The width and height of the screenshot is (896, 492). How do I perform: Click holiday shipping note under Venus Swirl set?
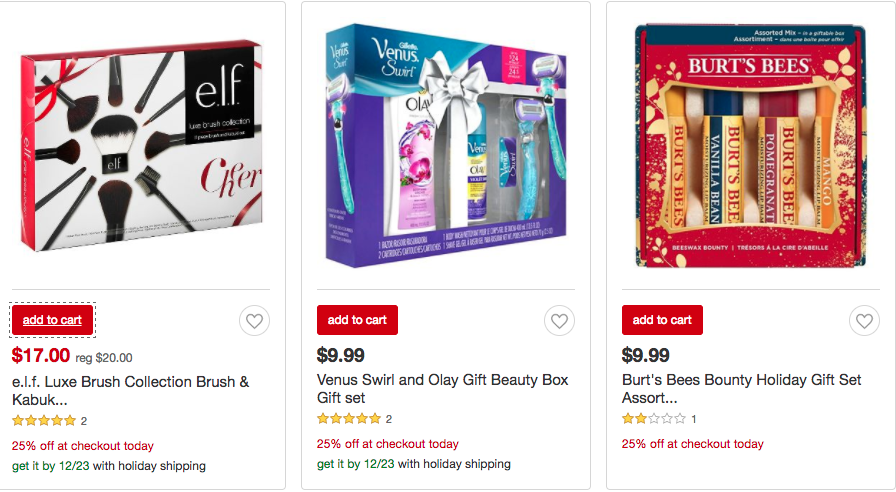click(x=414, y=464)
